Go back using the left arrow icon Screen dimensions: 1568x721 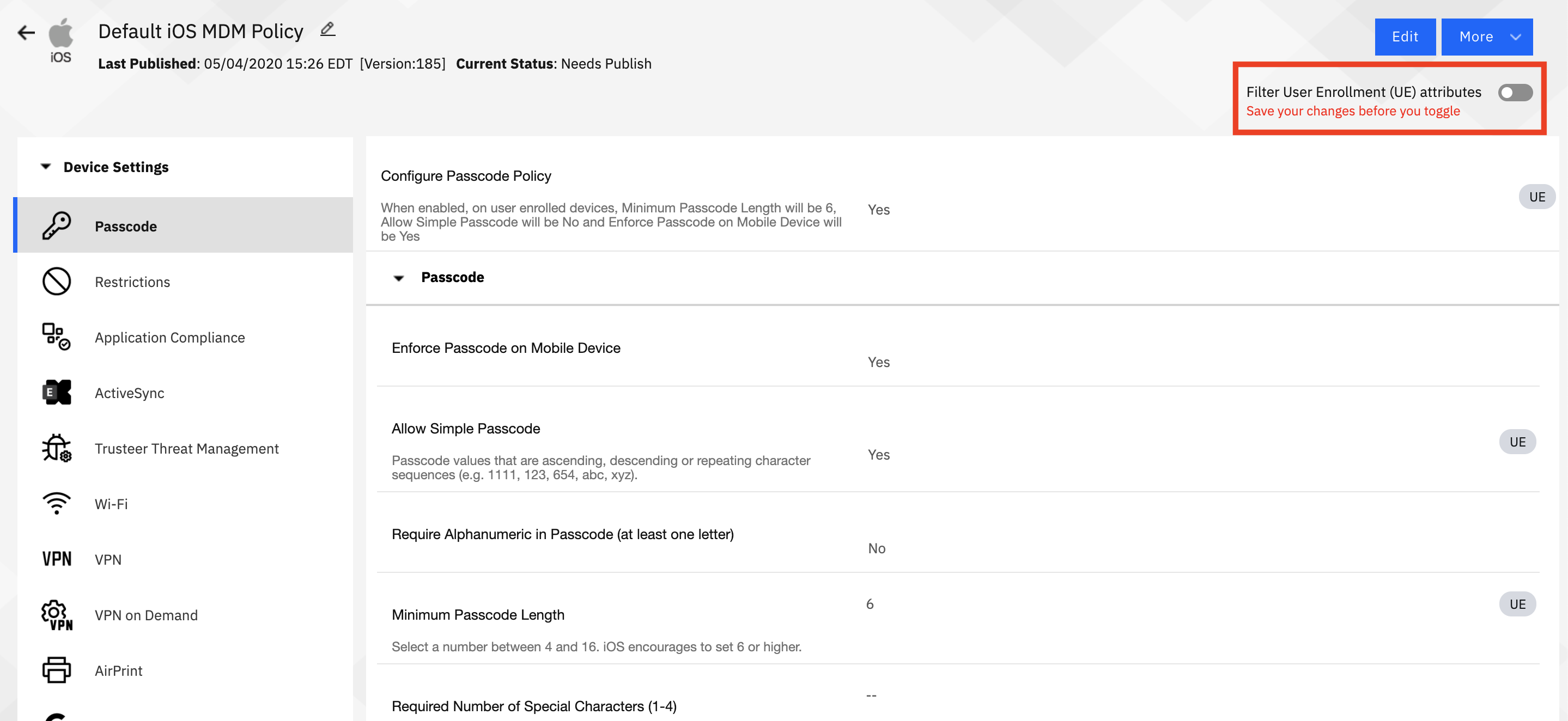tap(26, 32)
